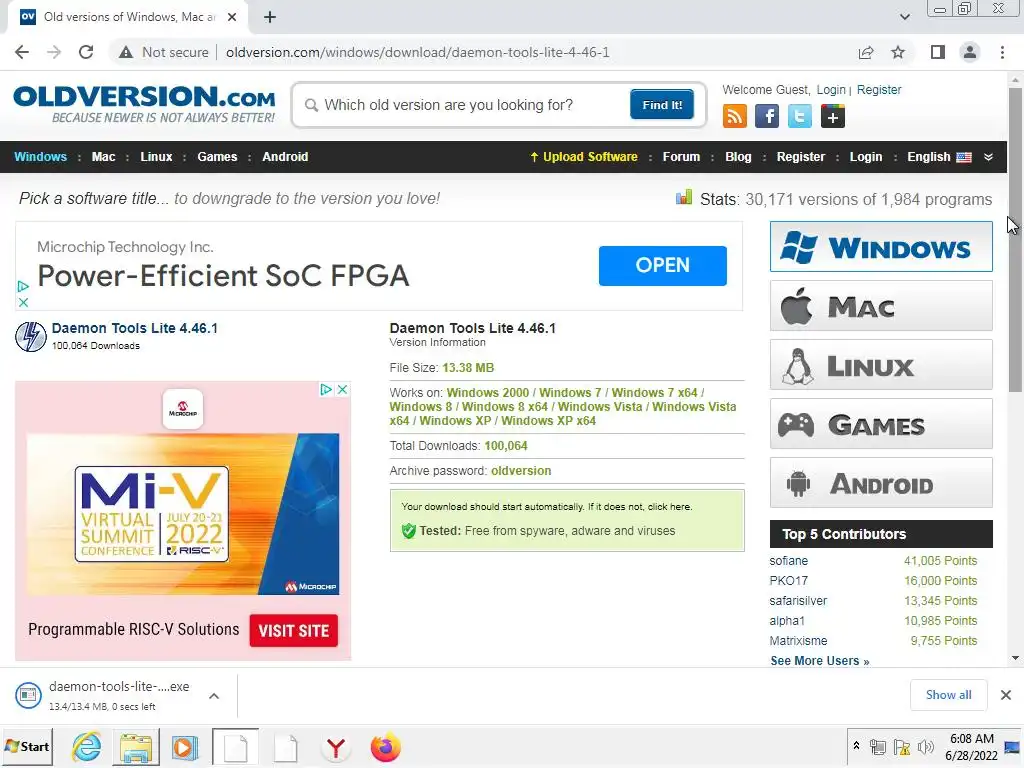Launch Firefox from the taskbar
This screenshot has width=1024, height=768.
385,747
